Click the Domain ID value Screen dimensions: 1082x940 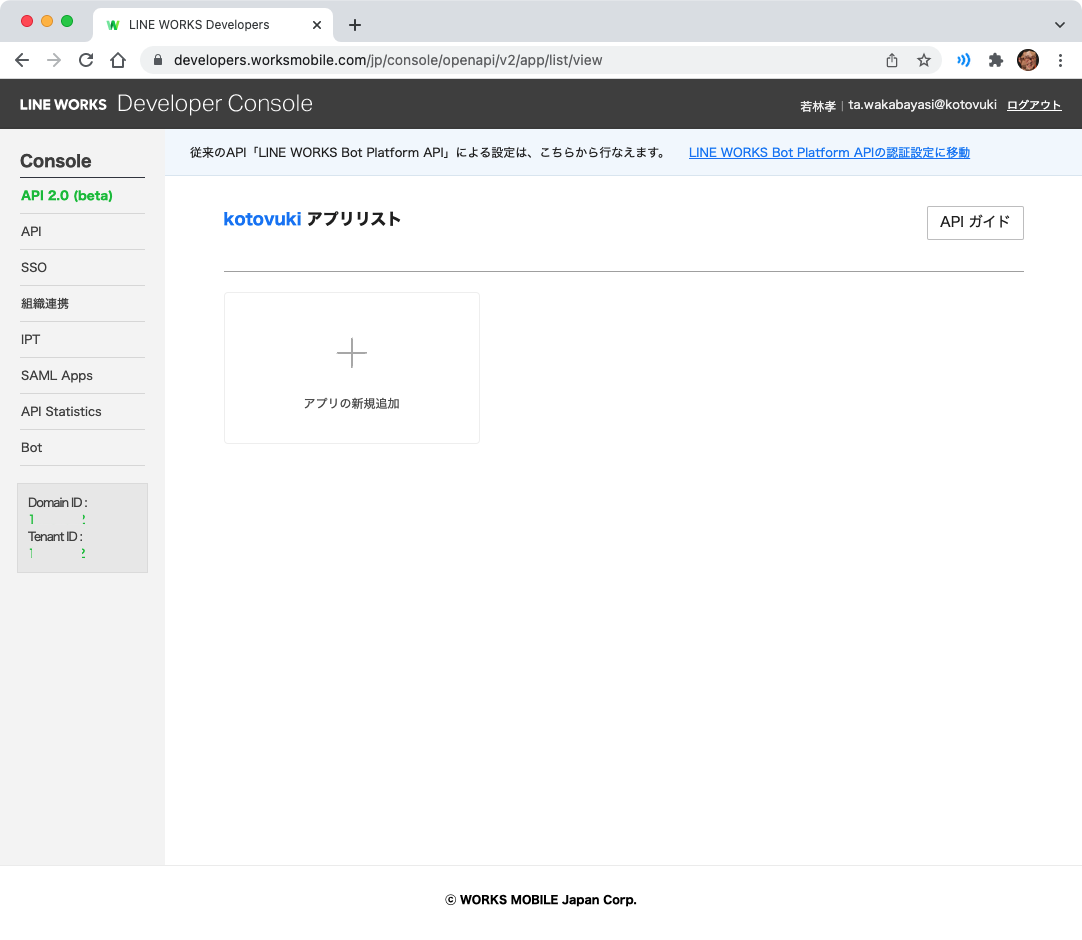point(57,519)
